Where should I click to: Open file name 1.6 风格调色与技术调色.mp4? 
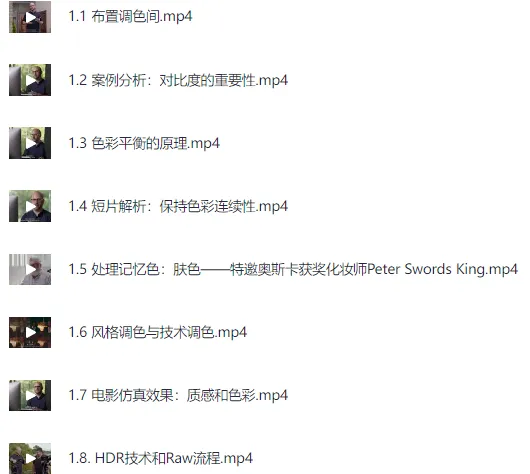[158, 332]
